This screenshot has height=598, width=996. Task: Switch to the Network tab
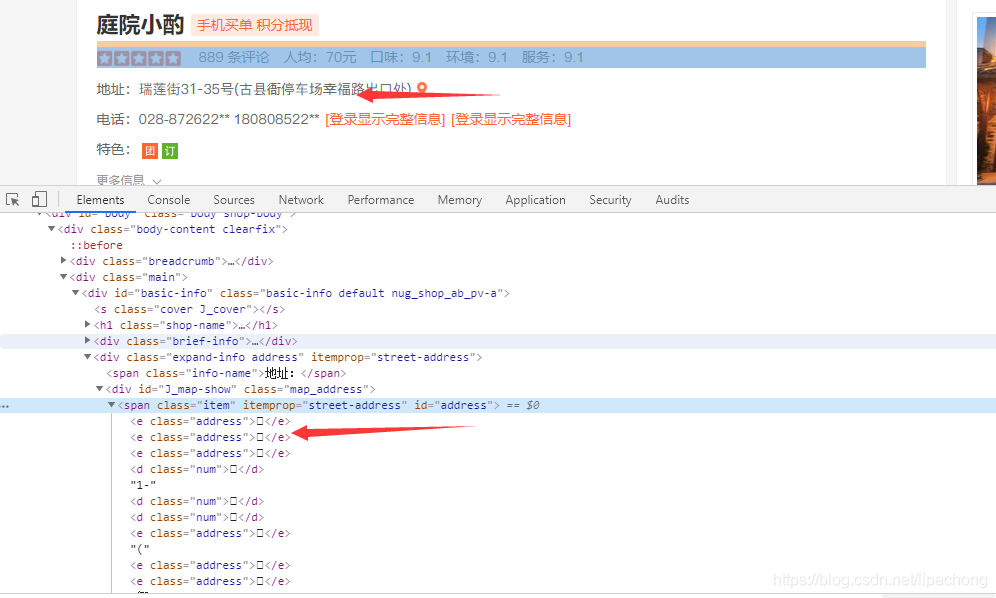tap(301, 200)
